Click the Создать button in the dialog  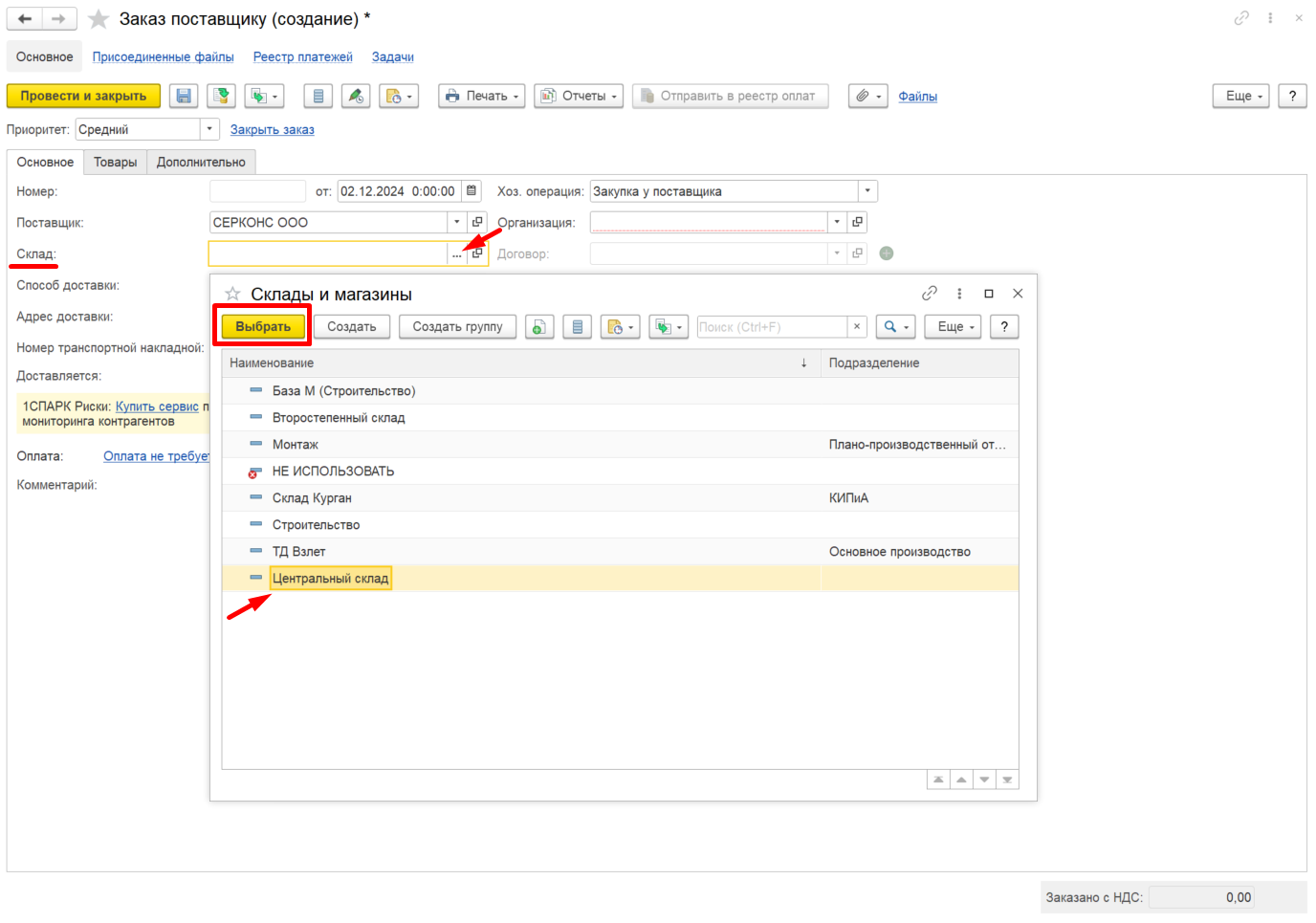(352, 327)
